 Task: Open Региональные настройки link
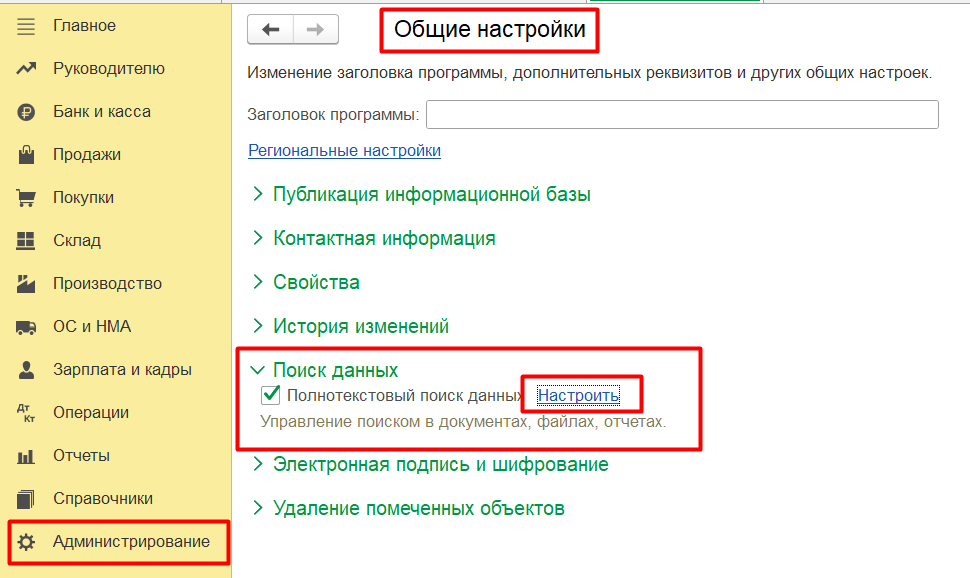(344, 151)
